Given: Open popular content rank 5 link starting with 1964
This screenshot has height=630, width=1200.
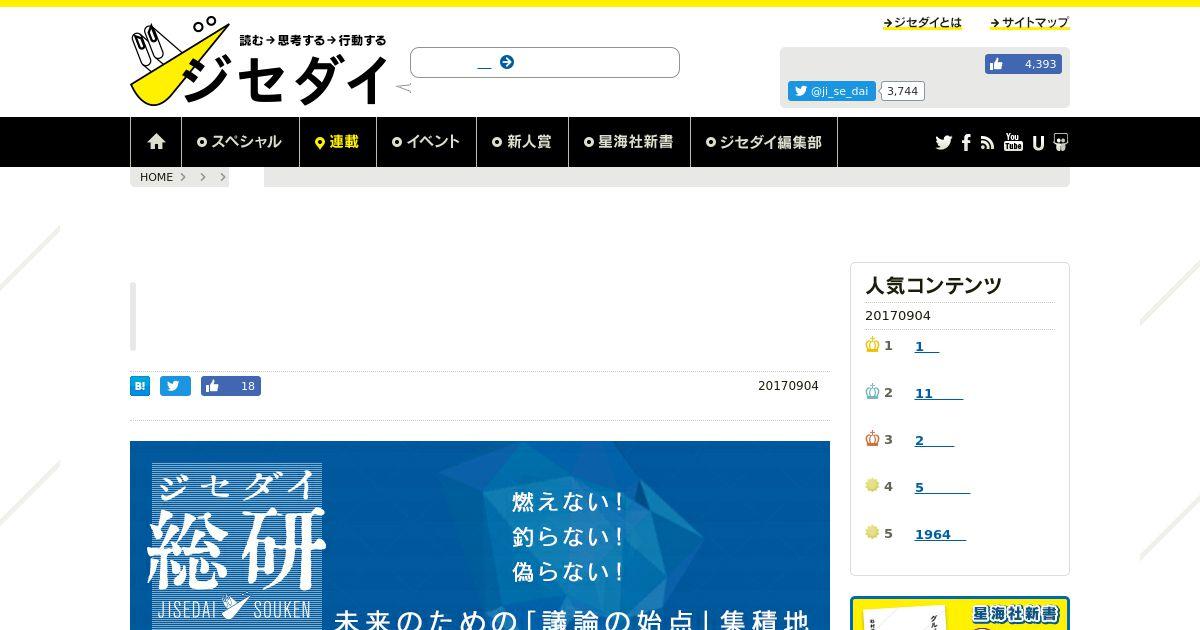Looking at the screenshot, I should coord(940,534).
